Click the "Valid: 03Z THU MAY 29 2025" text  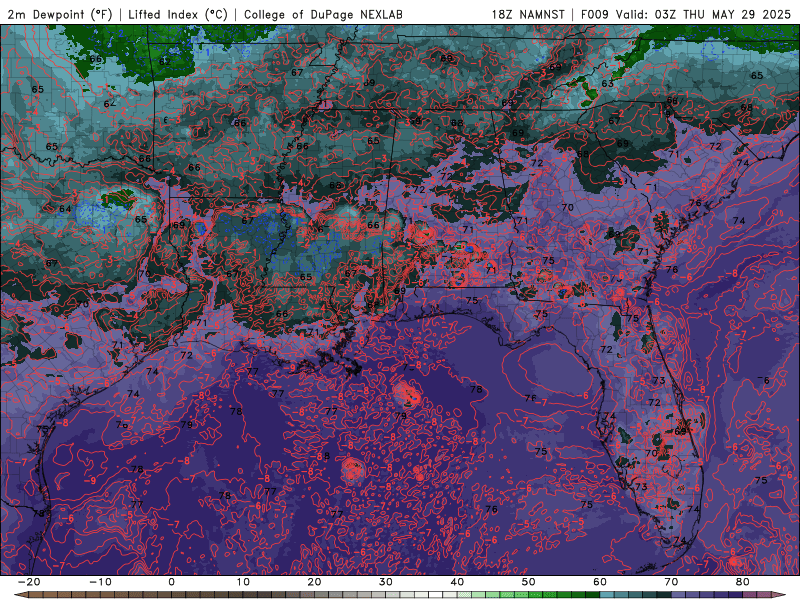click(703, 14)
